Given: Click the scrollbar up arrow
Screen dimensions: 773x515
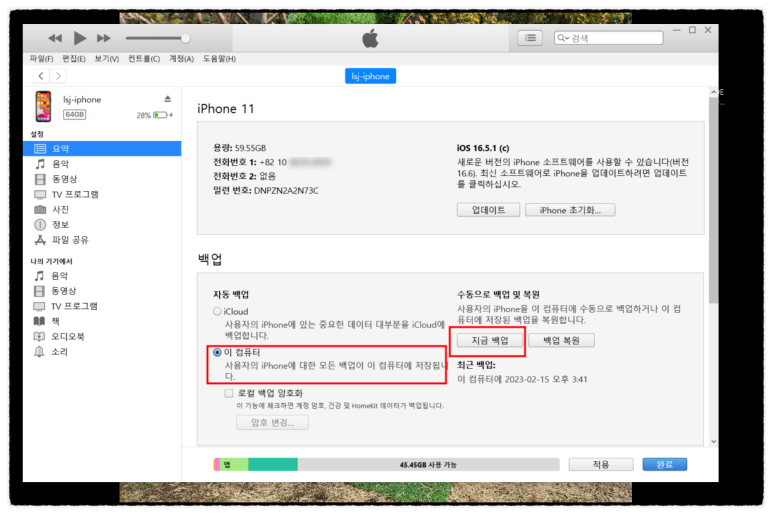Looking at the screenshot, I should (713, 92).
